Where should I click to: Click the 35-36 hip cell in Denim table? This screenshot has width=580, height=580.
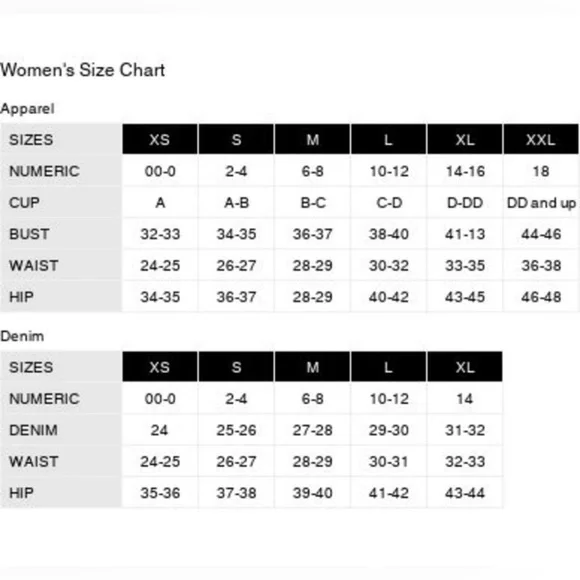click(160, 493)
